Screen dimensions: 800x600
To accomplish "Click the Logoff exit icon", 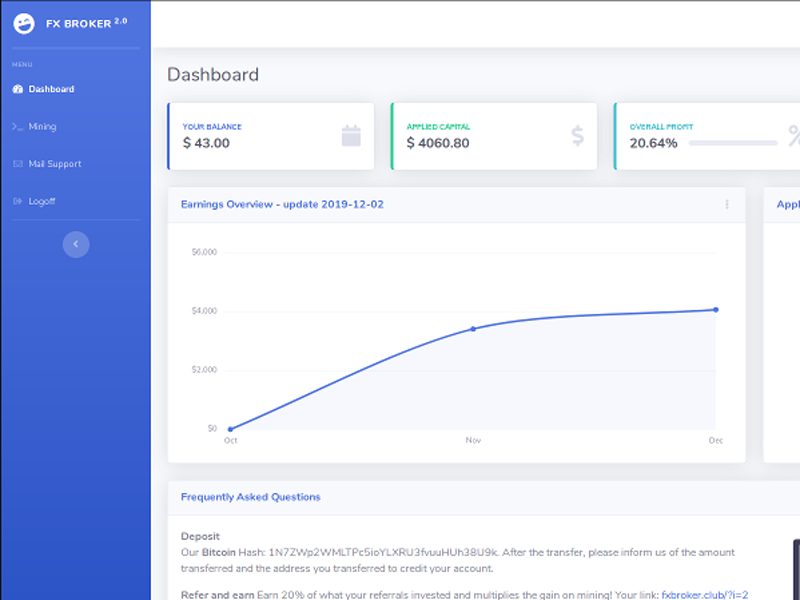I will pos(17,201).
